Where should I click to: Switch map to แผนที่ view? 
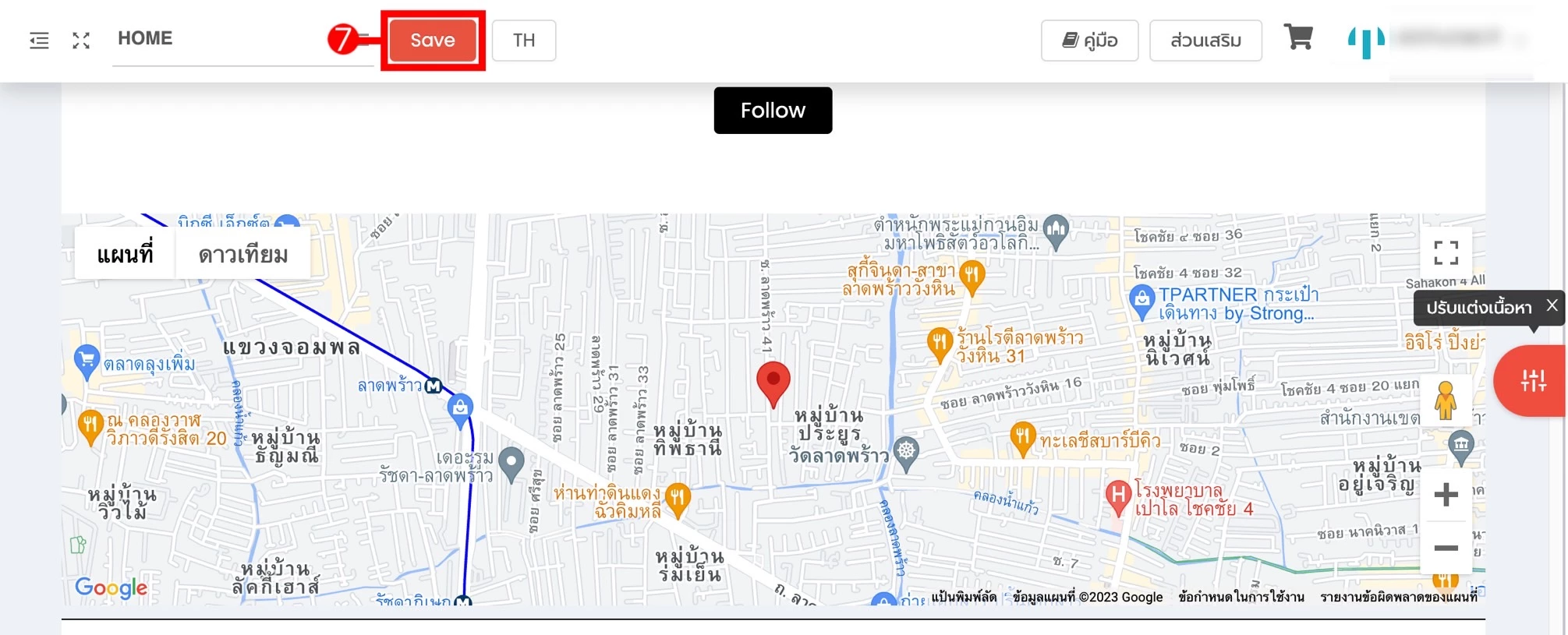point(125,254)
